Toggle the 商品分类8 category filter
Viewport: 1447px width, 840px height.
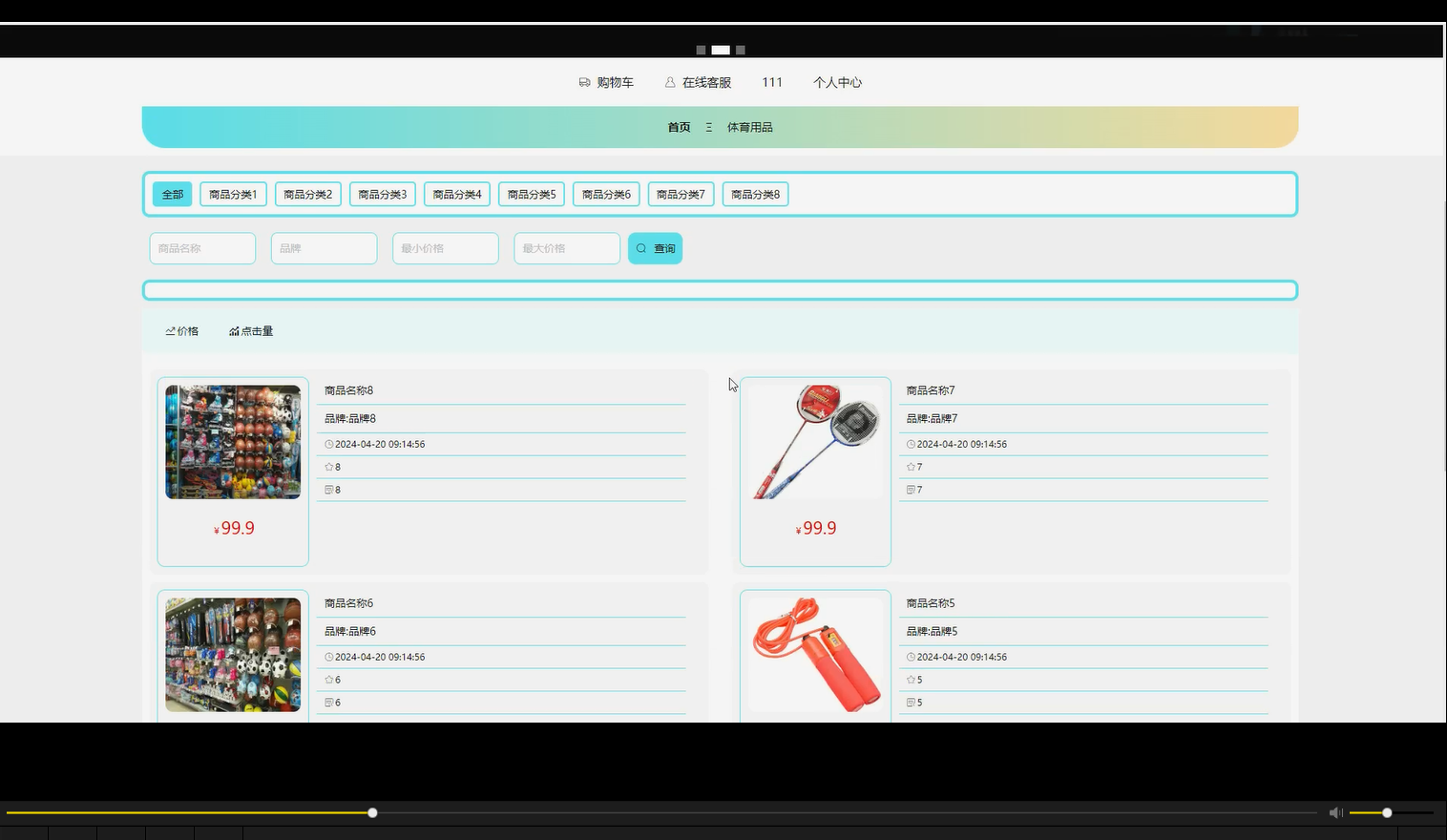tap(755, 194)
